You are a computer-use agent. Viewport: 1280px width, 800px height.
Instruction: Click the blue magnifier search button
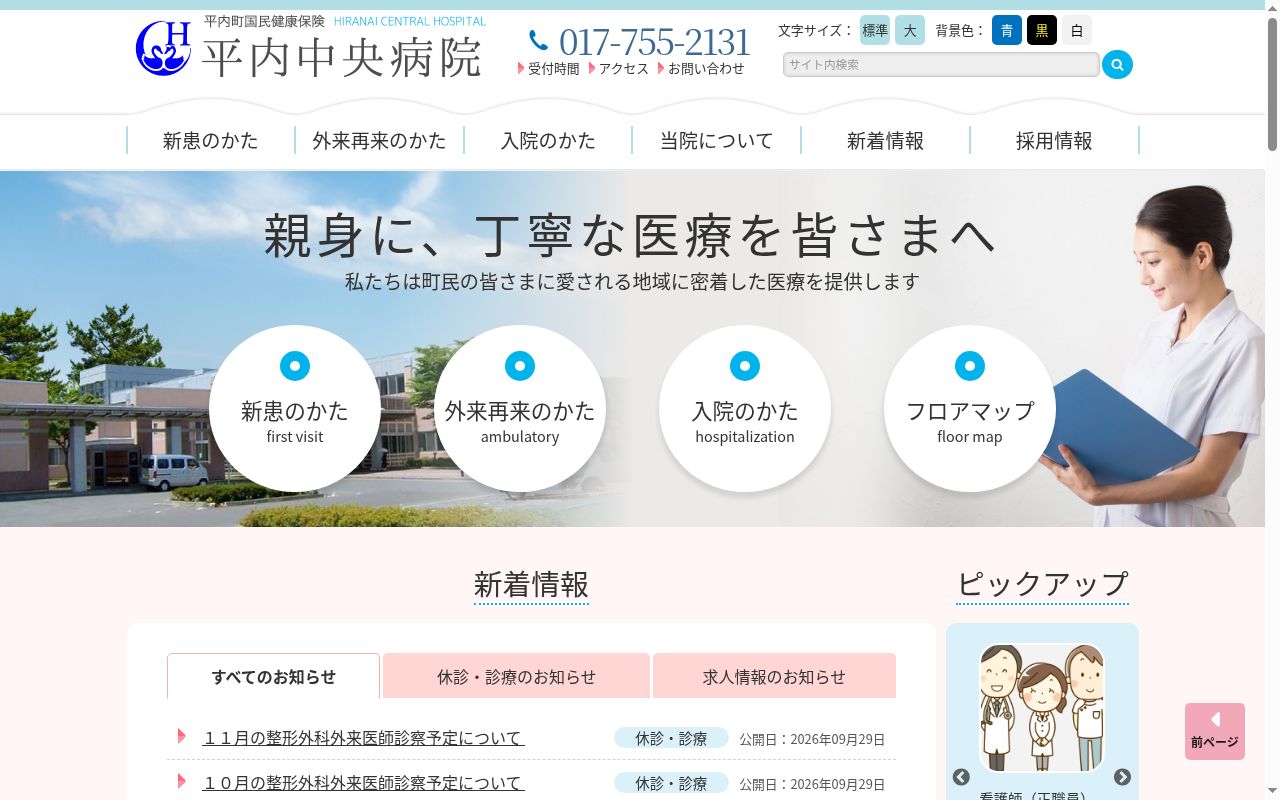pyautogui.click(x=1117, y=65)
